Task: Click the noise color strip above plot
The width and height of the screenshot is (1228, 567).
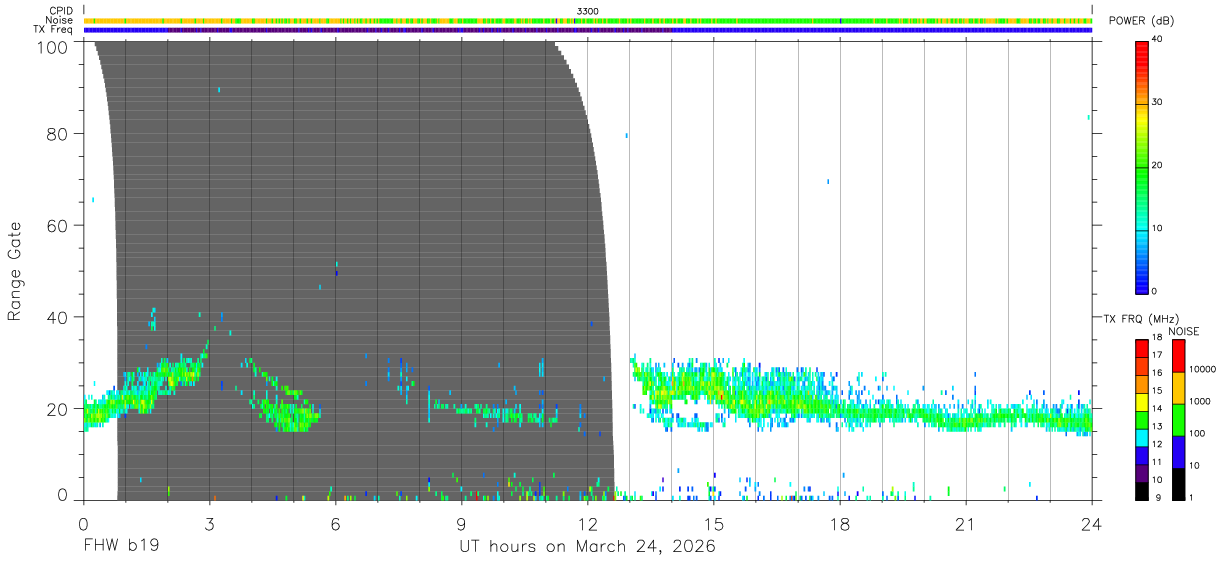Action: pyautogui.click(x=587, y=20)
